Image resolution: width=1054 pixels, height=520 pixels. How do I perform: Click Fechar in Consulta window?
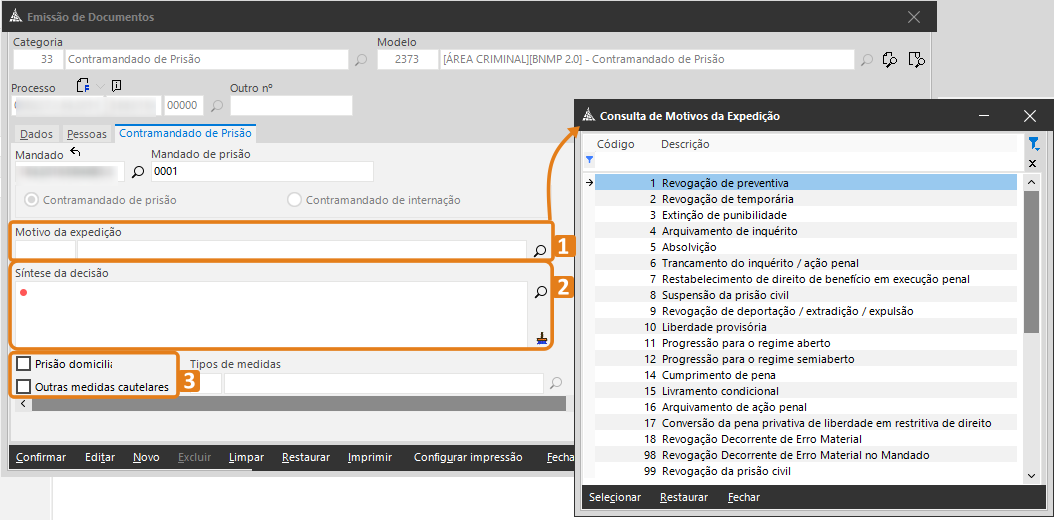tap(744, 497)
